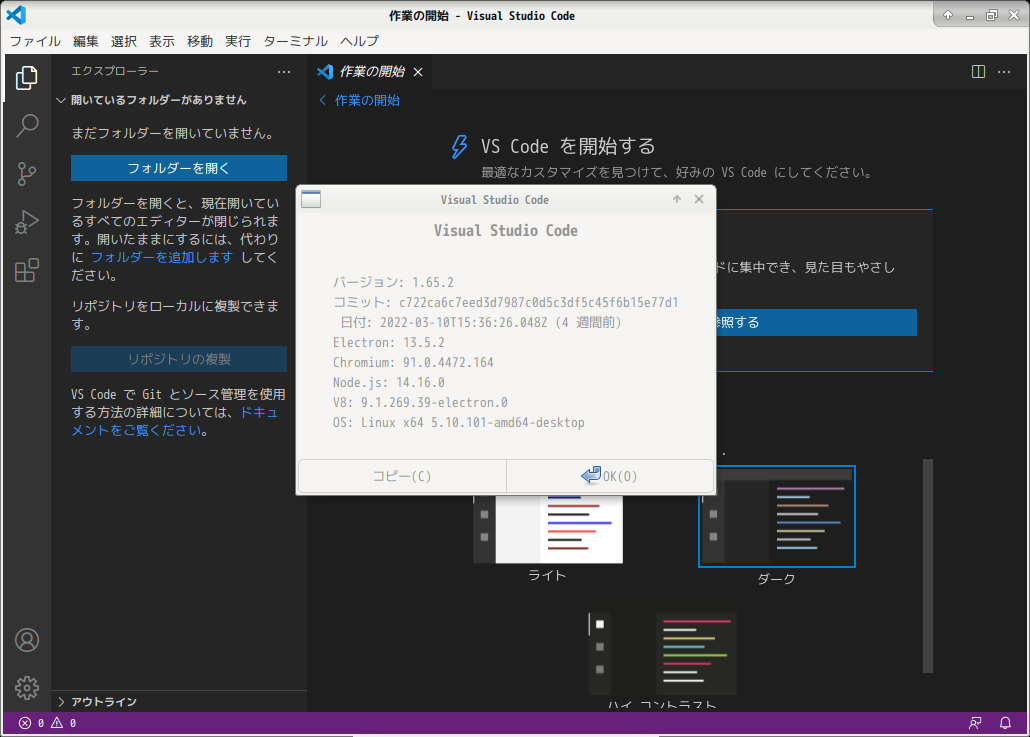The height and width of the screenshot is (737, 1030).
Task: Collapse the 開いているフォルダーがありません section
Action: [61, 100]
